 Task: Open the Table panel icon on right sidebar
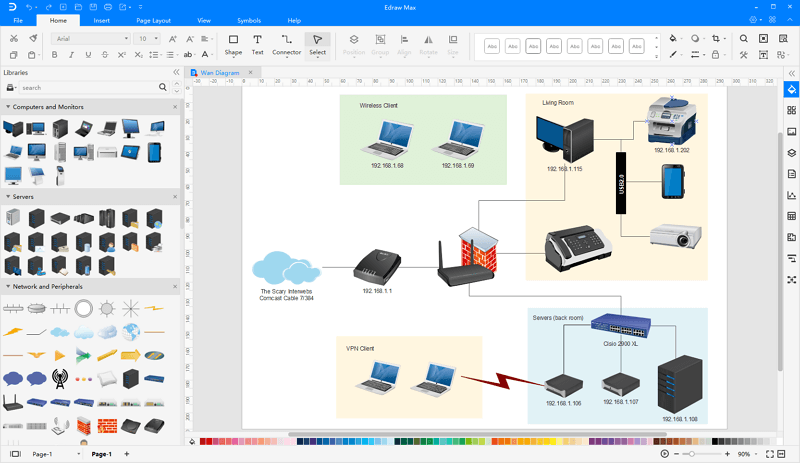791,216
